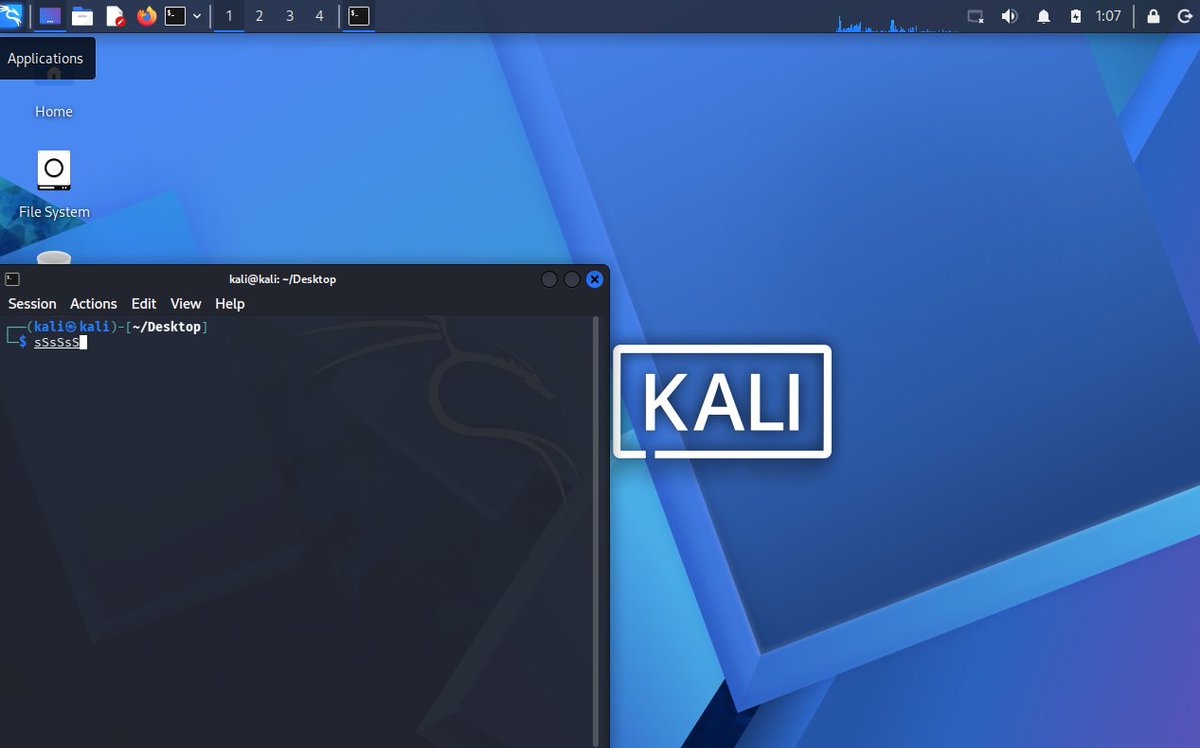Viewport: 1200px width, 748px height.
Task: Click the battery power manager icon
Action: (1076, 16)
